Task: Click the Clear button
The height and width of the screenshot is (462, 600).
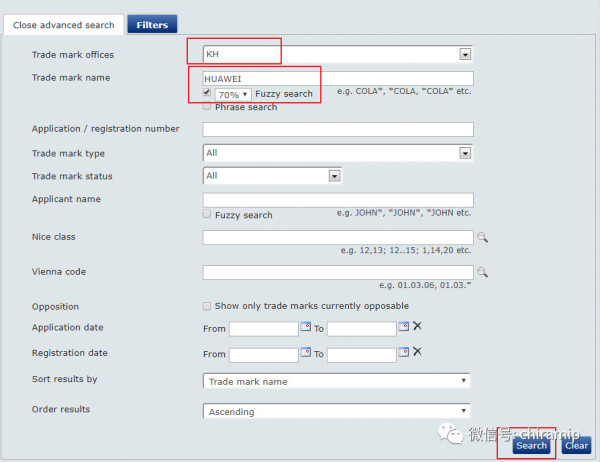Action: pyautogui.click(x=576, y=446)
